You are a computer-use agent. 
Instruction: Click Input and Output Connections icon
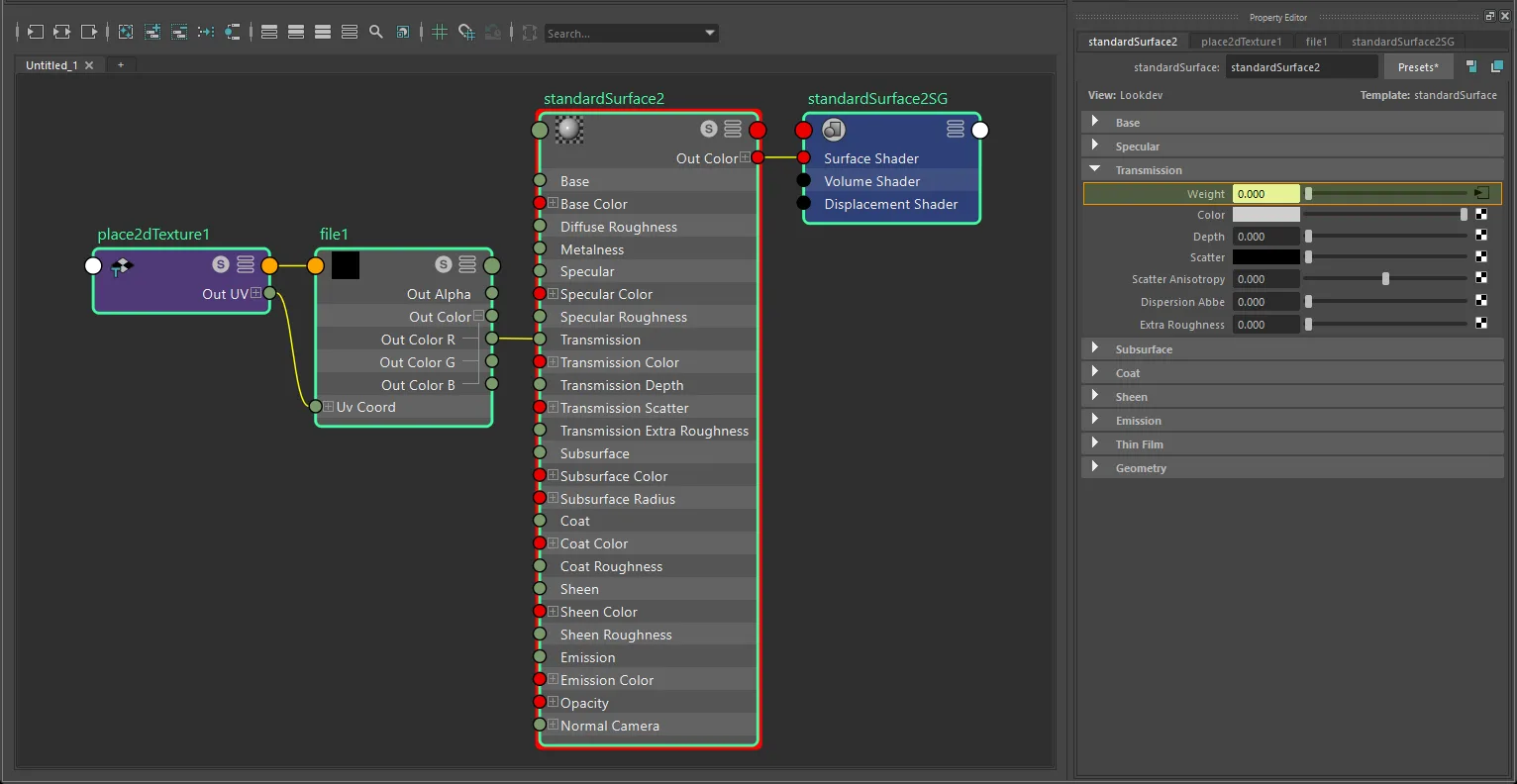click(61, 33)
